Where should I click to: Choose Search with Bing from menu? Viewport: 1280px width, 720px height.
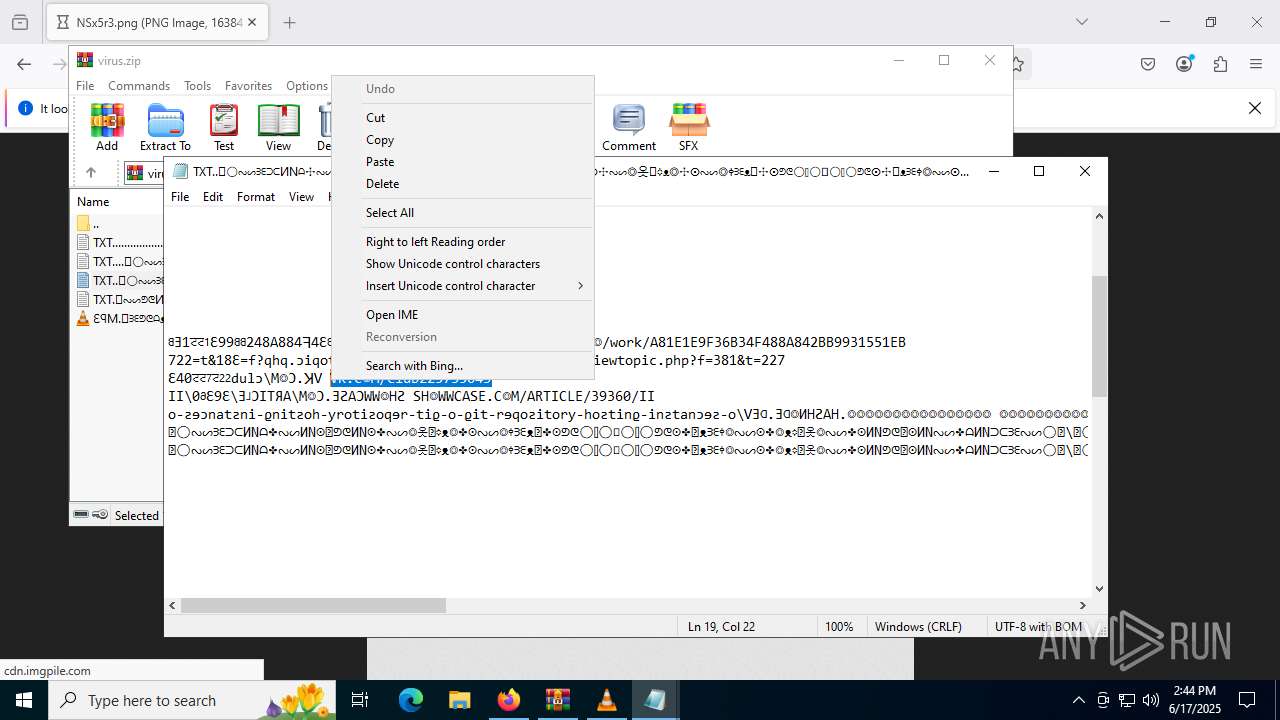(463, 366)
